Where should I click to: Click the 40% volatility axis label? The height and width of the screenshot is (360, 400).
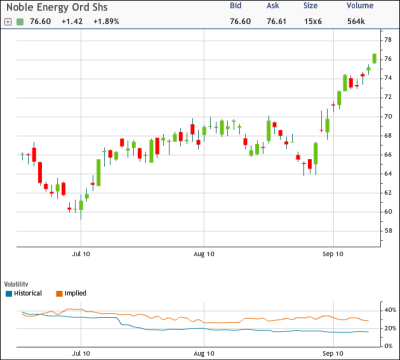click(390, 310)
